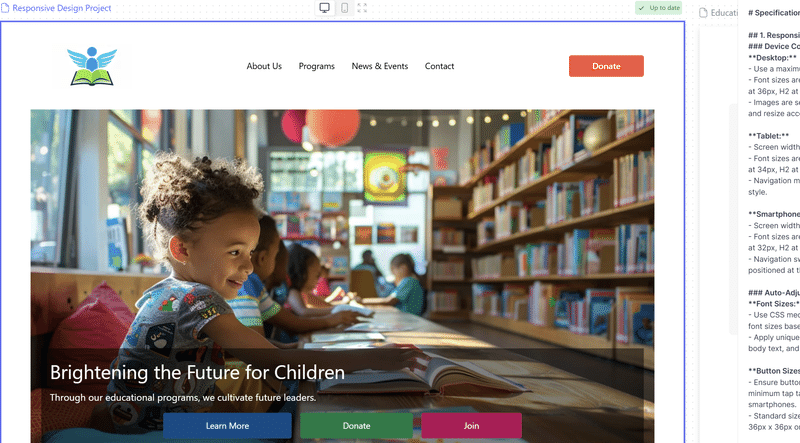Viewport: 800px width, 443px height.
Task: Click the document icon beside Educati
Action: (703, 13)
